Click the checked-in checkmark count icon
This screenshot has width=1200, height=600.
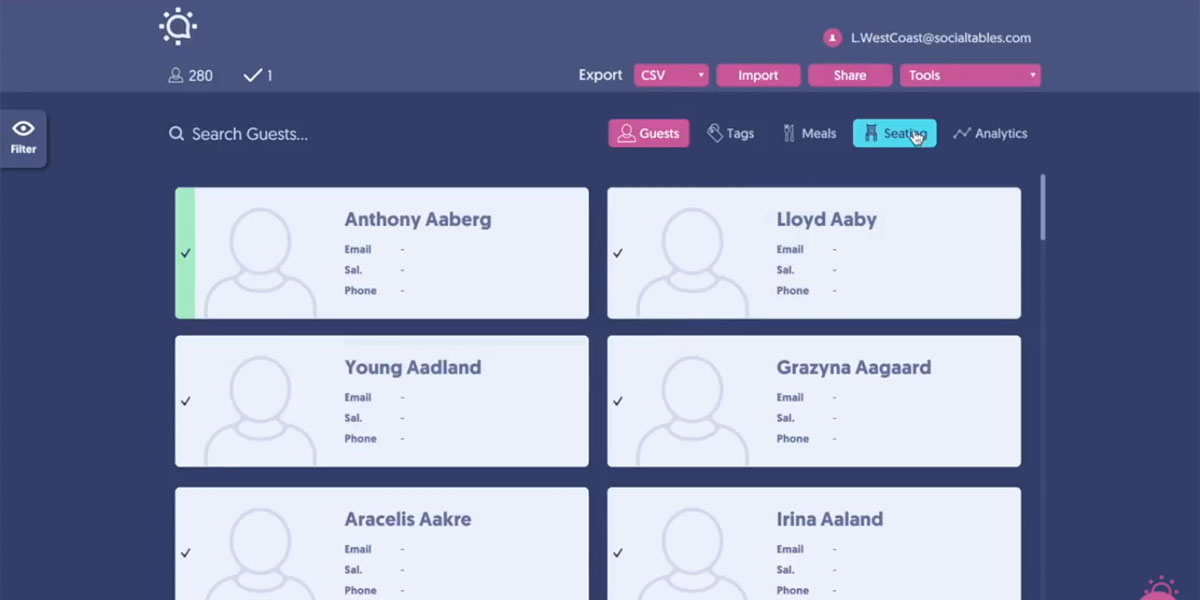tap(252, 75)
